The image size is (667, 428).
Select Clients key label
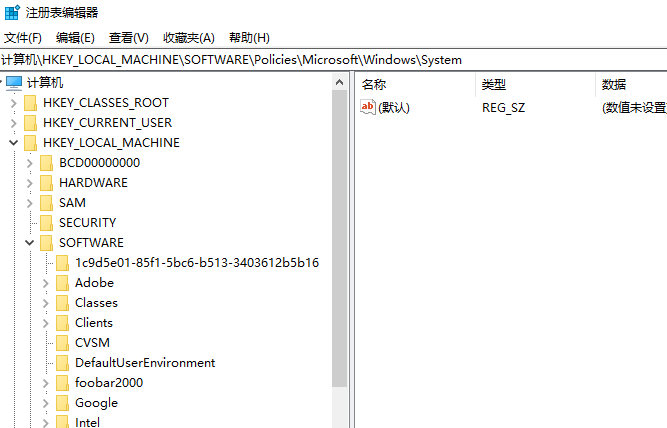click(x=94, y=323)
